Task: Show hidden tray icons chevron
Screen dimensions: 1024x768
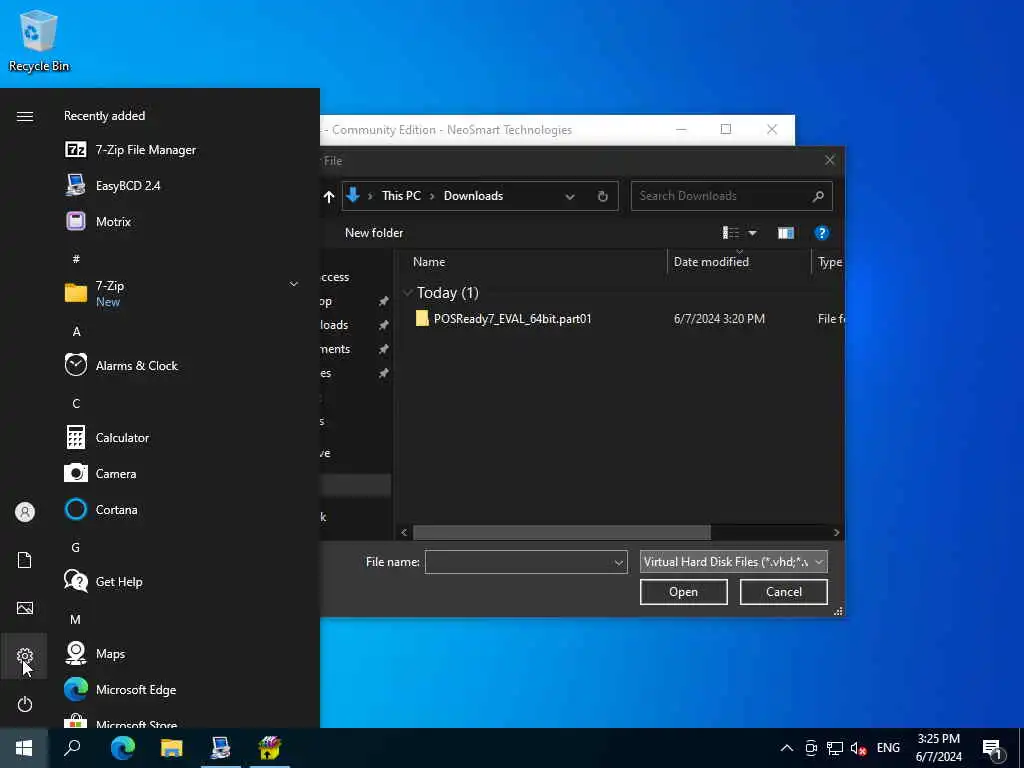Action: [787, 748]
